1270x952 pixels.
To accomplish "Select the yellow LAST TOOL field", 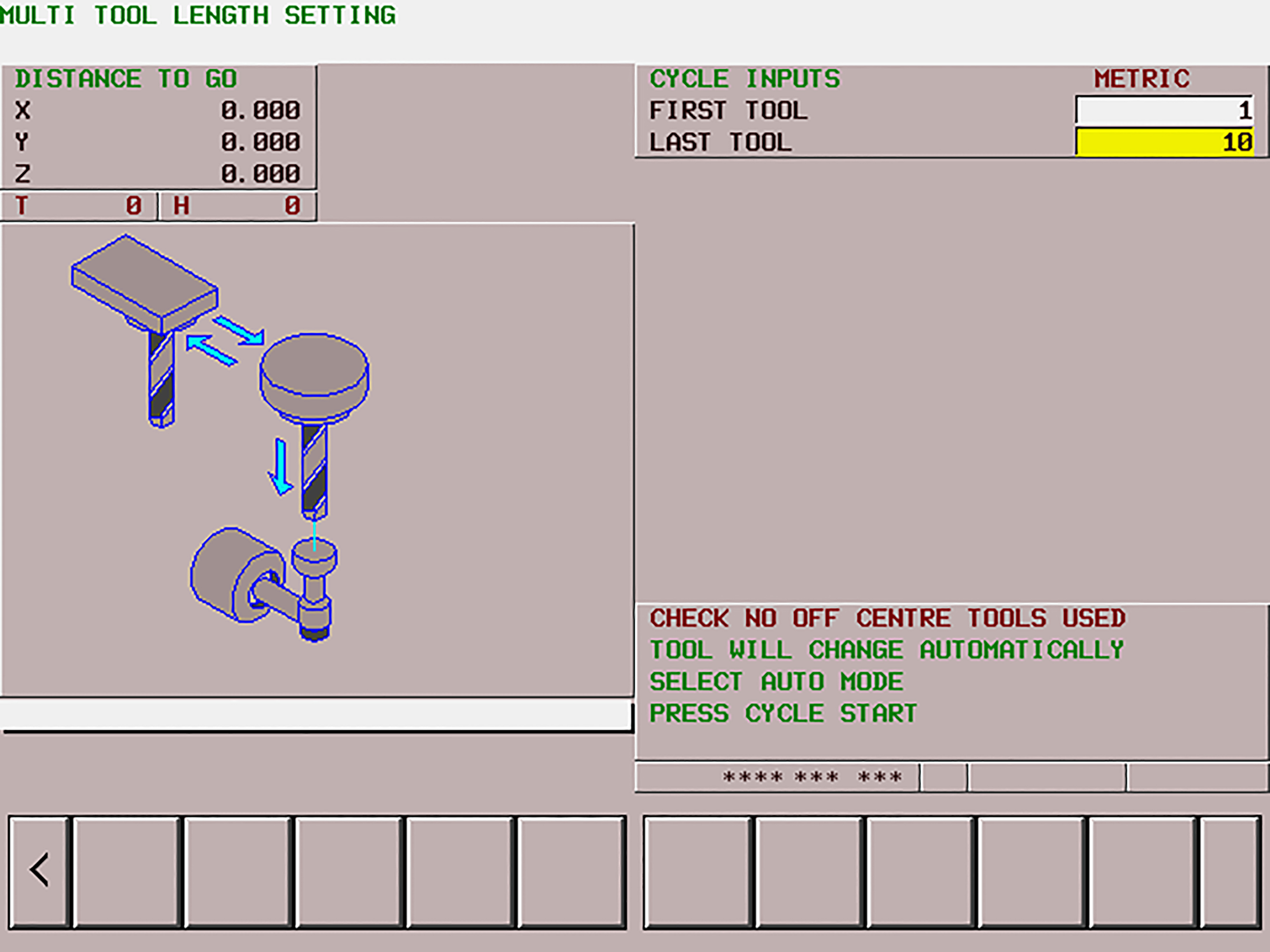I will click(1163, 142).
